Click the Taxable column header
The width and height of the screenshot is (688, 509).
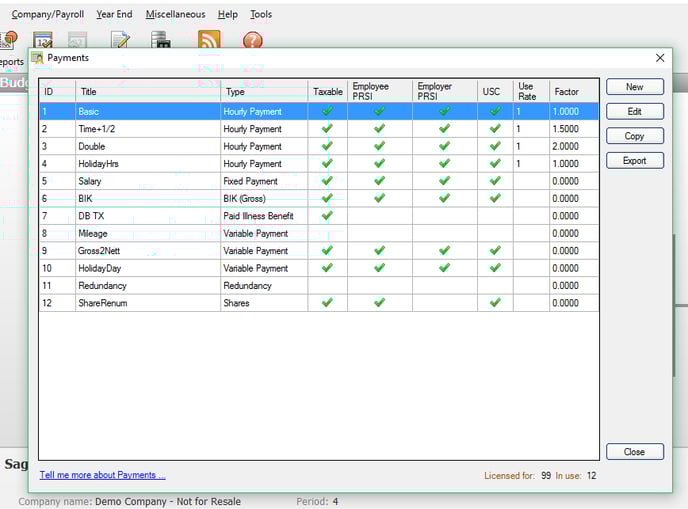click(328, 91)
